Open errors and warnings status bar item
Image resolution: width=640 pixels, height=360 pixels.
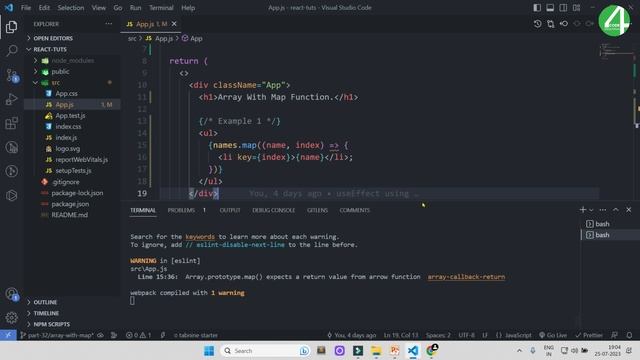(139, 335)
